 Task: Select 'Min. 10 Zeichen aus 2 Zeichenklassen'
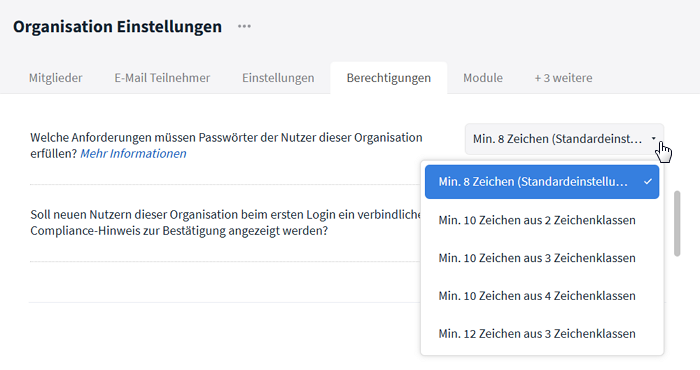542,220
